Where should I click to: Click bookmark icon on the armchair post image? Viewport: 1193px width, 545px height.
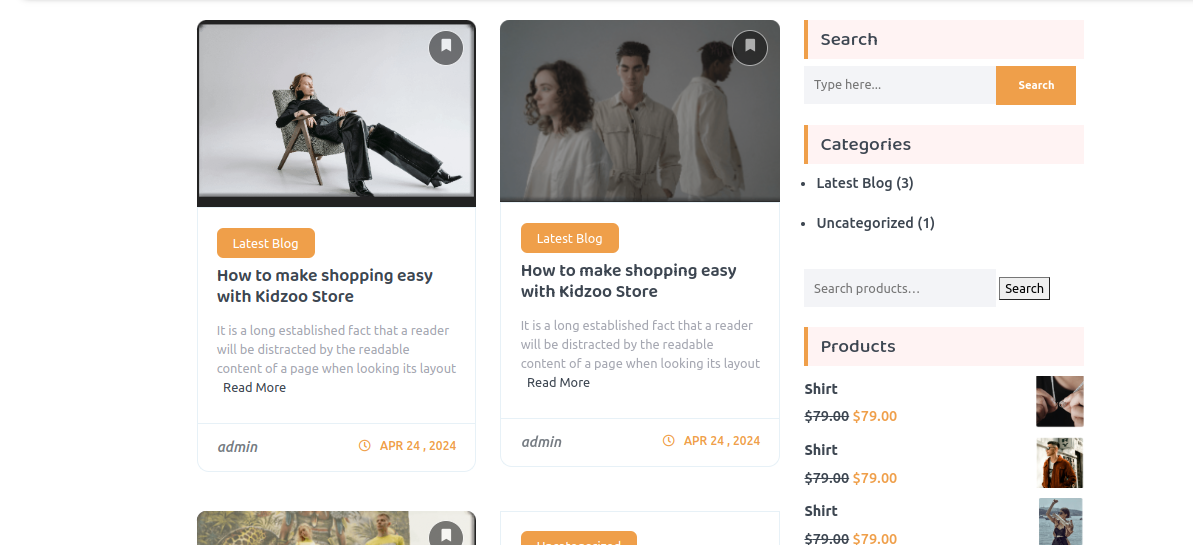446,47
